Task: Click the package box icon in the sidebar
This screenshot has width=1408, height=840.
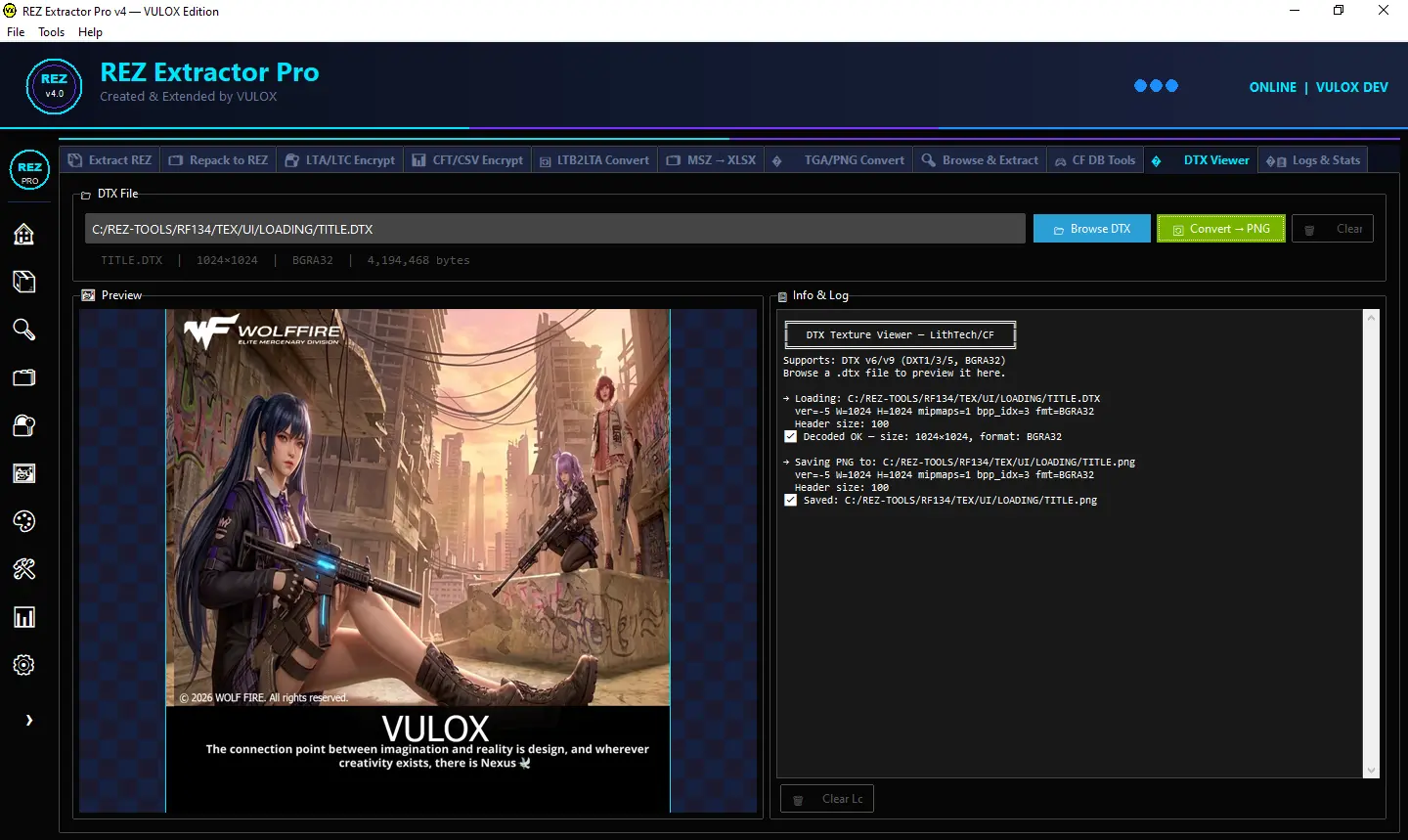Action: (x=24, y=282)
